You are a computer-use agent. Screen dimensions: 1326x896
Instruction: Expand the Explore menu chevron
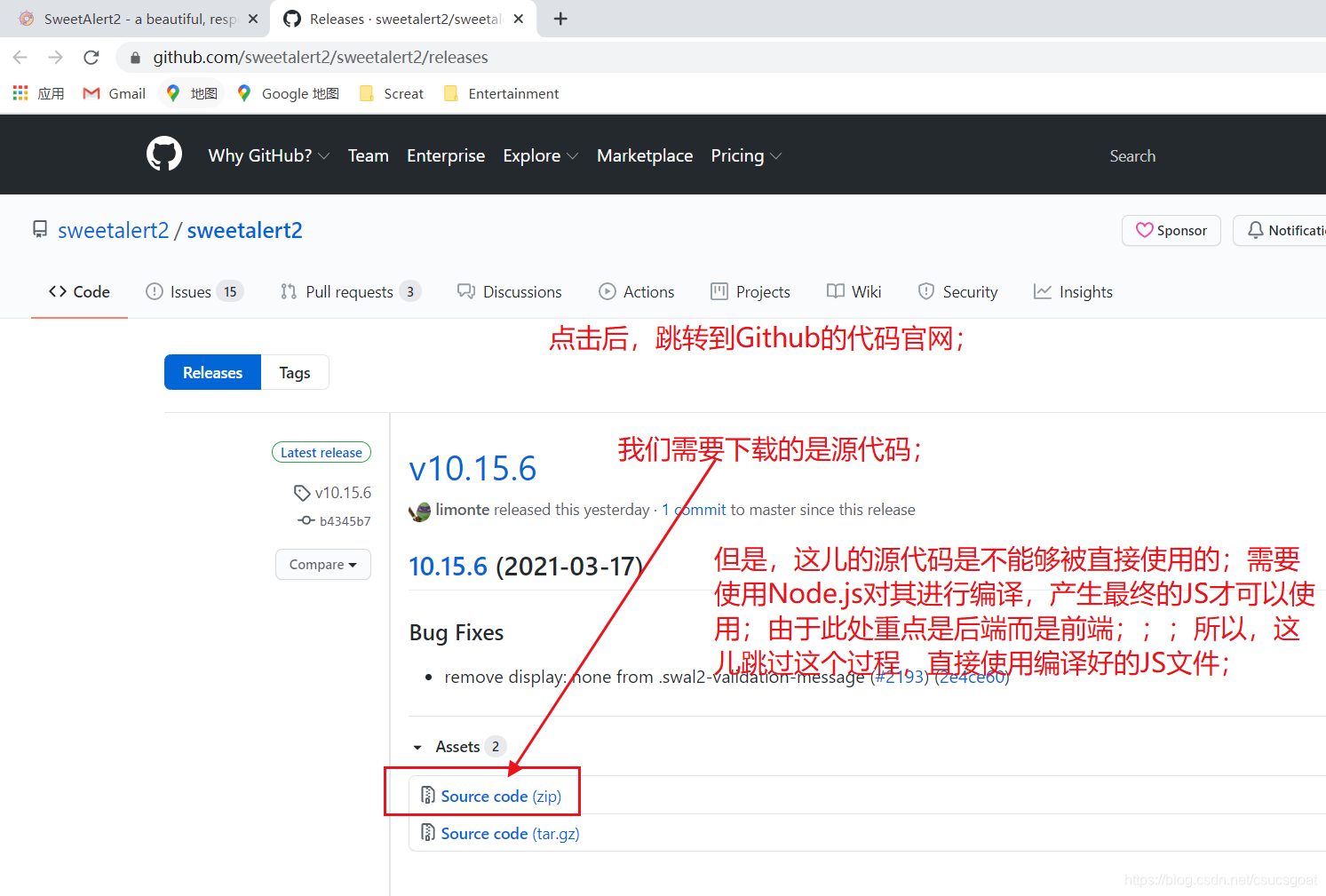pos(573,156)
